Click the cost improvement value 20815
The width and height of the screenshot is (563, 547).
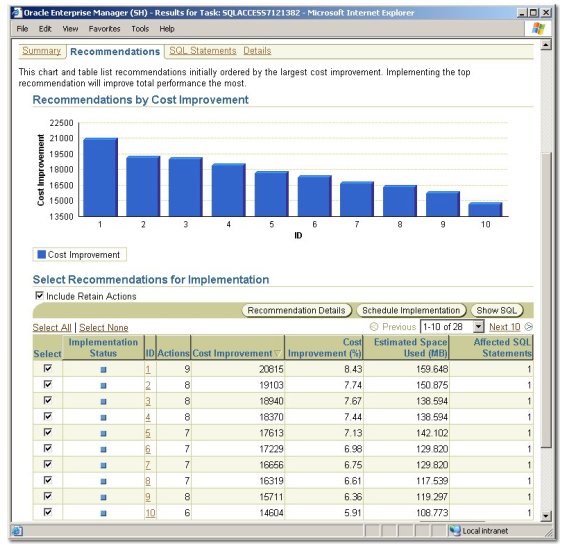click(271, 369)
